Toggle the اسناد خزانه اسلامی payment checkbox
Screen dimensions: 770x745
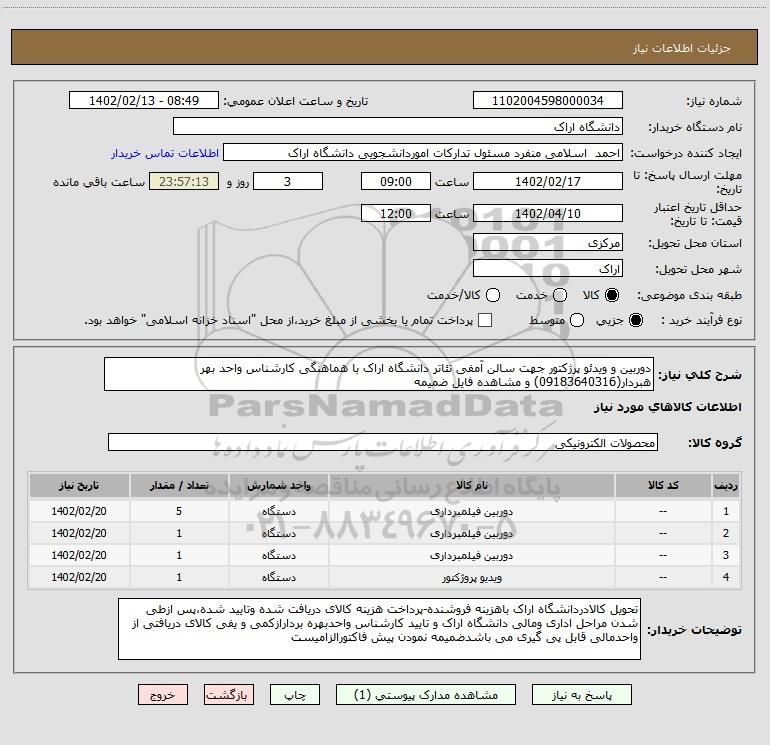[x=485, y=320]
